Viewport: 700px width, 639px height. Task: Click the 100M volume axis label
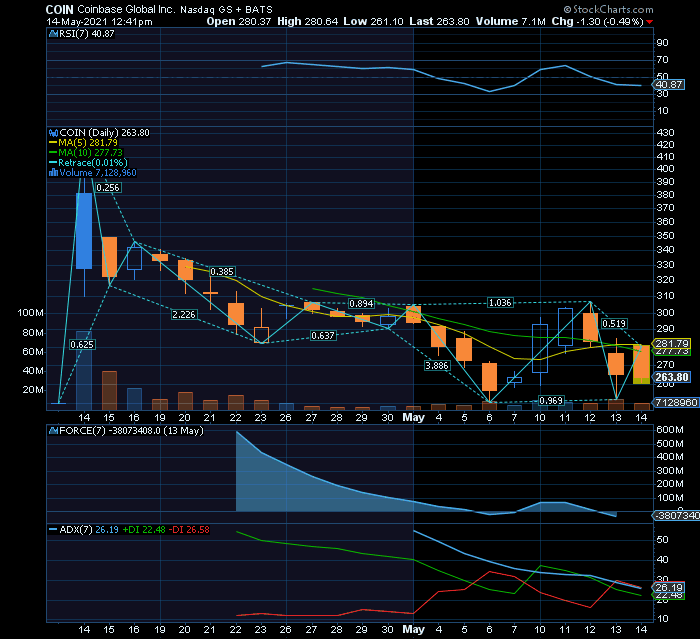pos(30,313)
